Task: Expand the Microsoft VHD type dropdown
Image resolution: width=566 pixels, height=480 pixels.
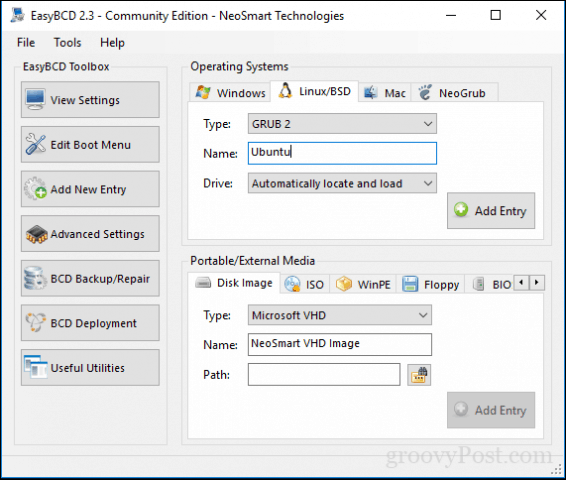Action: click(x=339, y=315)
